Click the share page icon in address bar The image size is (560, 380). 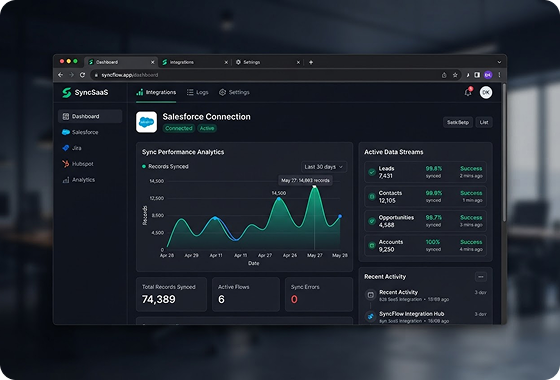(444, 75)
